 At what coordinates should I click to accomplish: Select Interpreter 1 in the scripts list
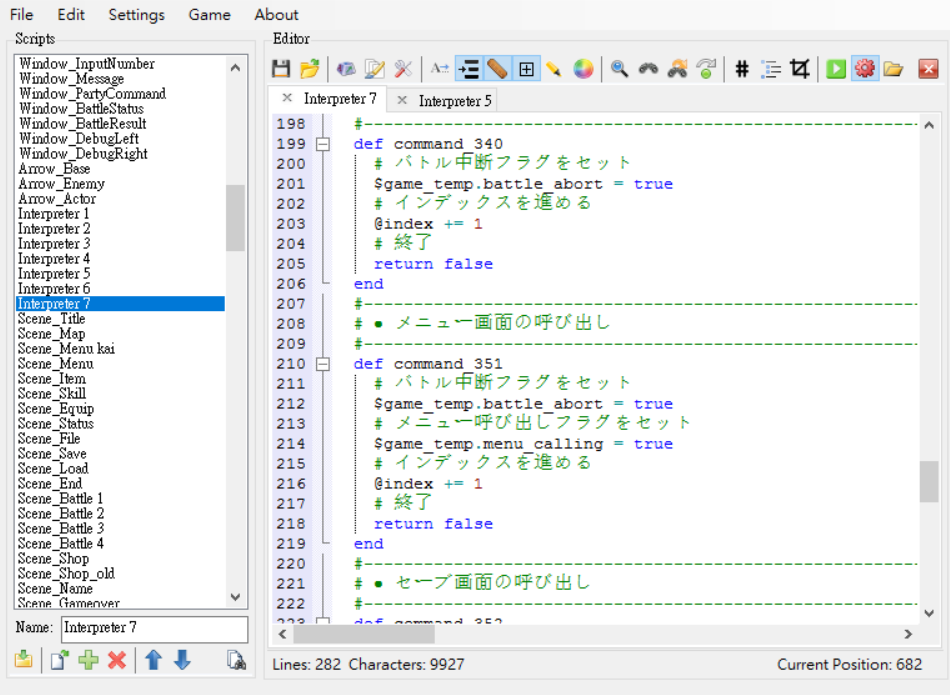(x=120, y=214)
